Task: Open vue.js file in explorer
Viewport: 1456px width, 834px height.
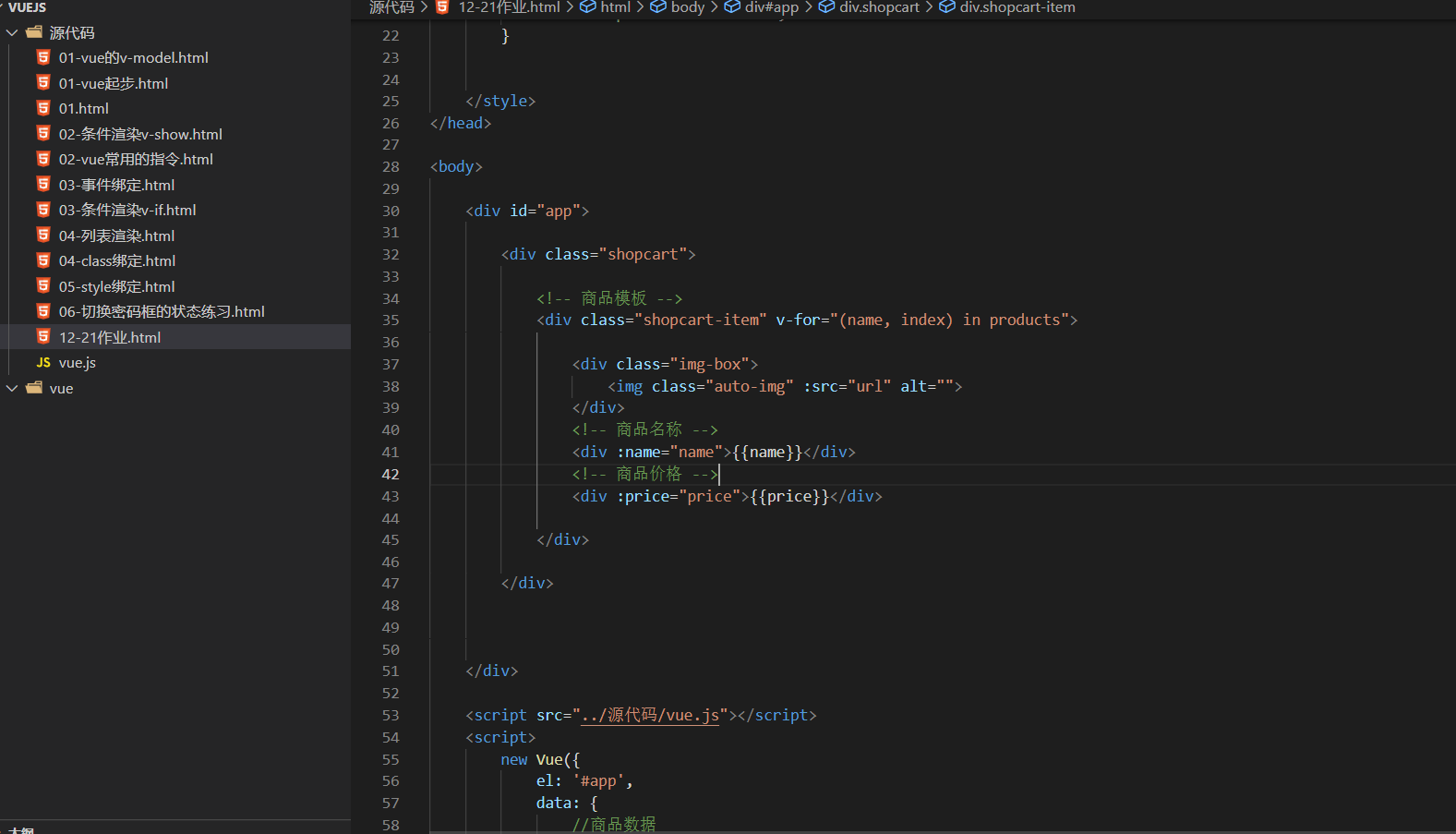Action: [78, 362]
